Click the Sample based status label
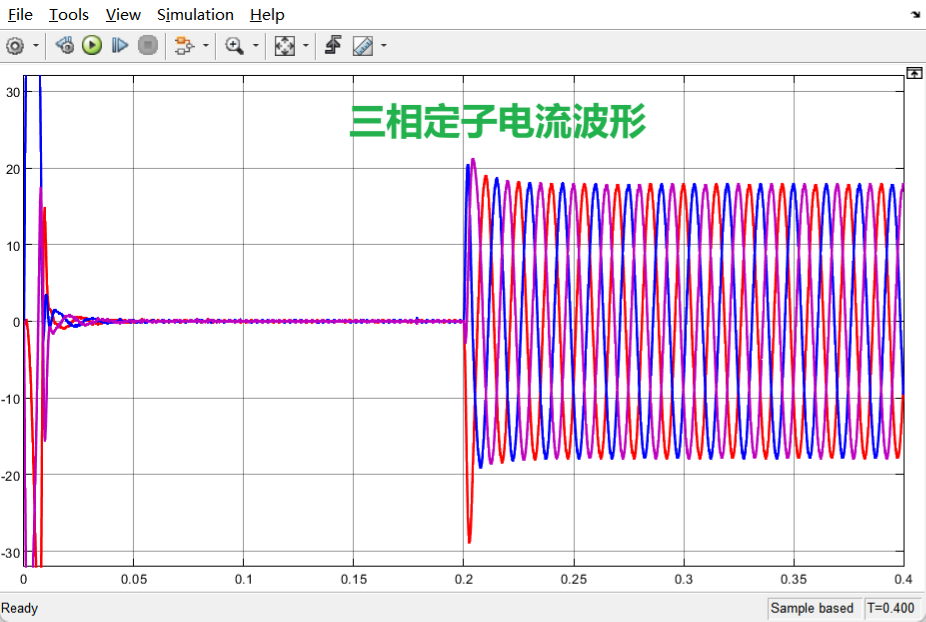Screen dimensions: 926x622 point(812,608)
